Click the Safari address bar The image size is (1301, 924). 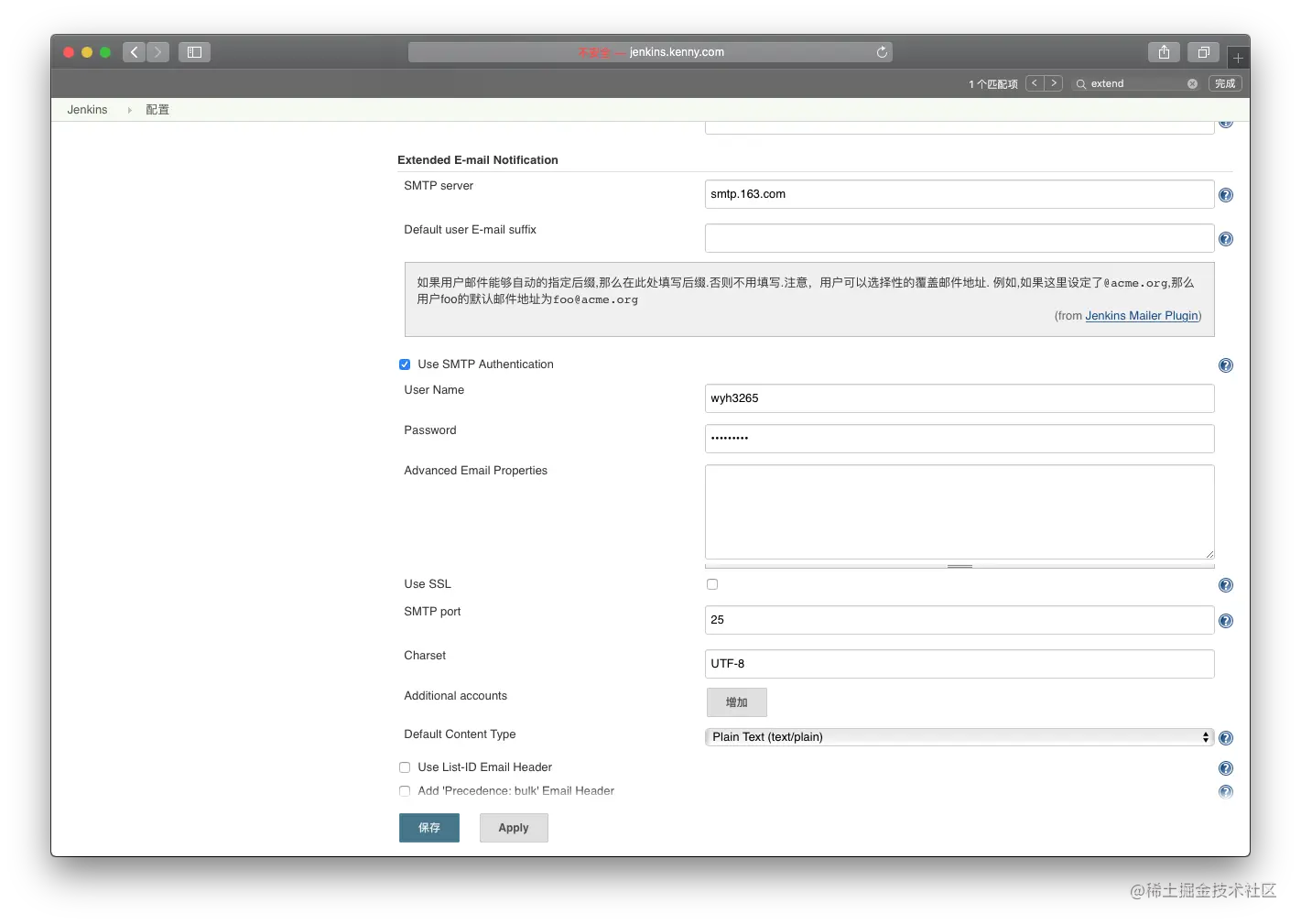[650, 52]
